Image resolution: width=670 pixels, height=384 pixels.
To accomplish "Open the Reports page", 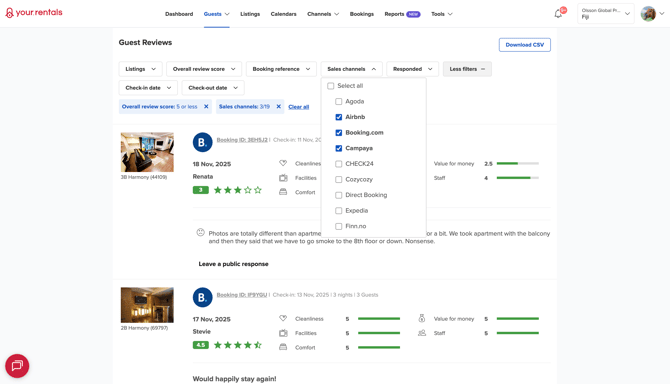I will coord(402,14).
